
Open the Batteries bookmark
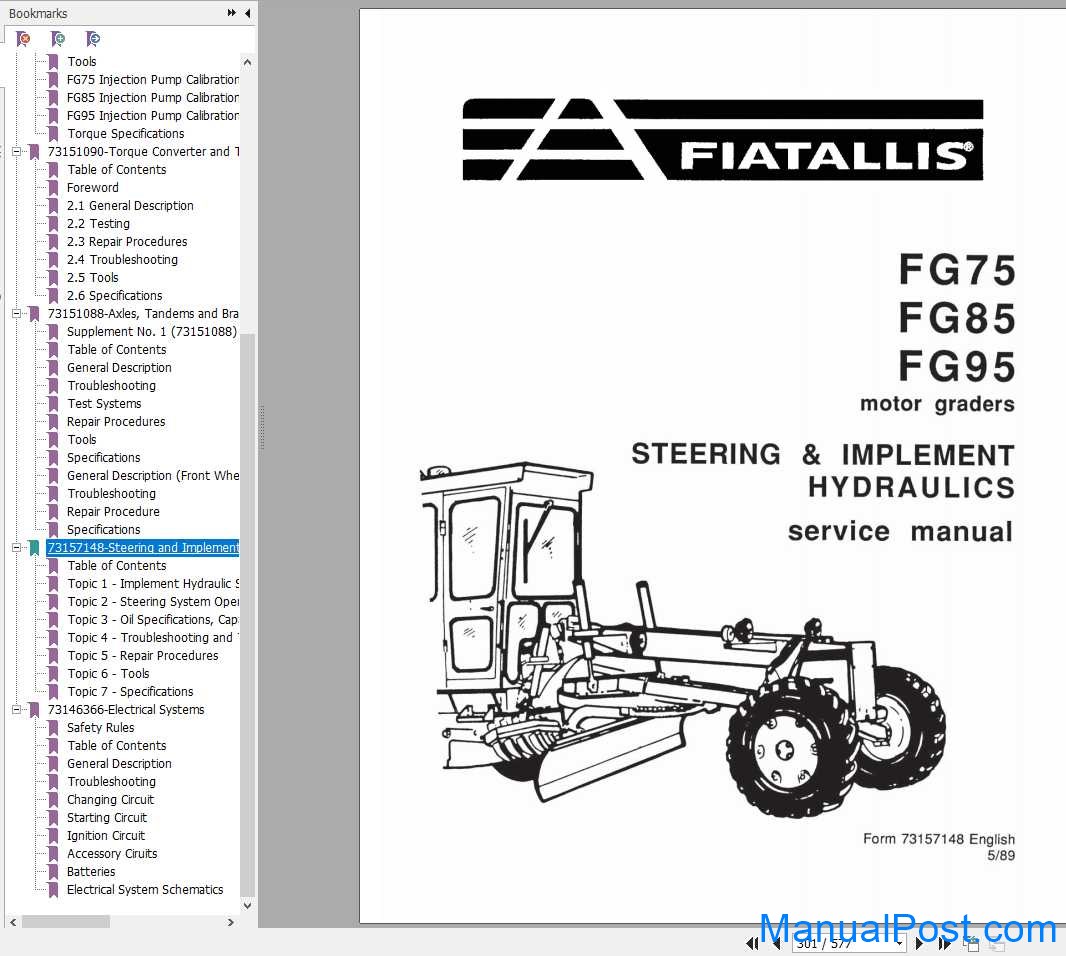tap(91, 872)
